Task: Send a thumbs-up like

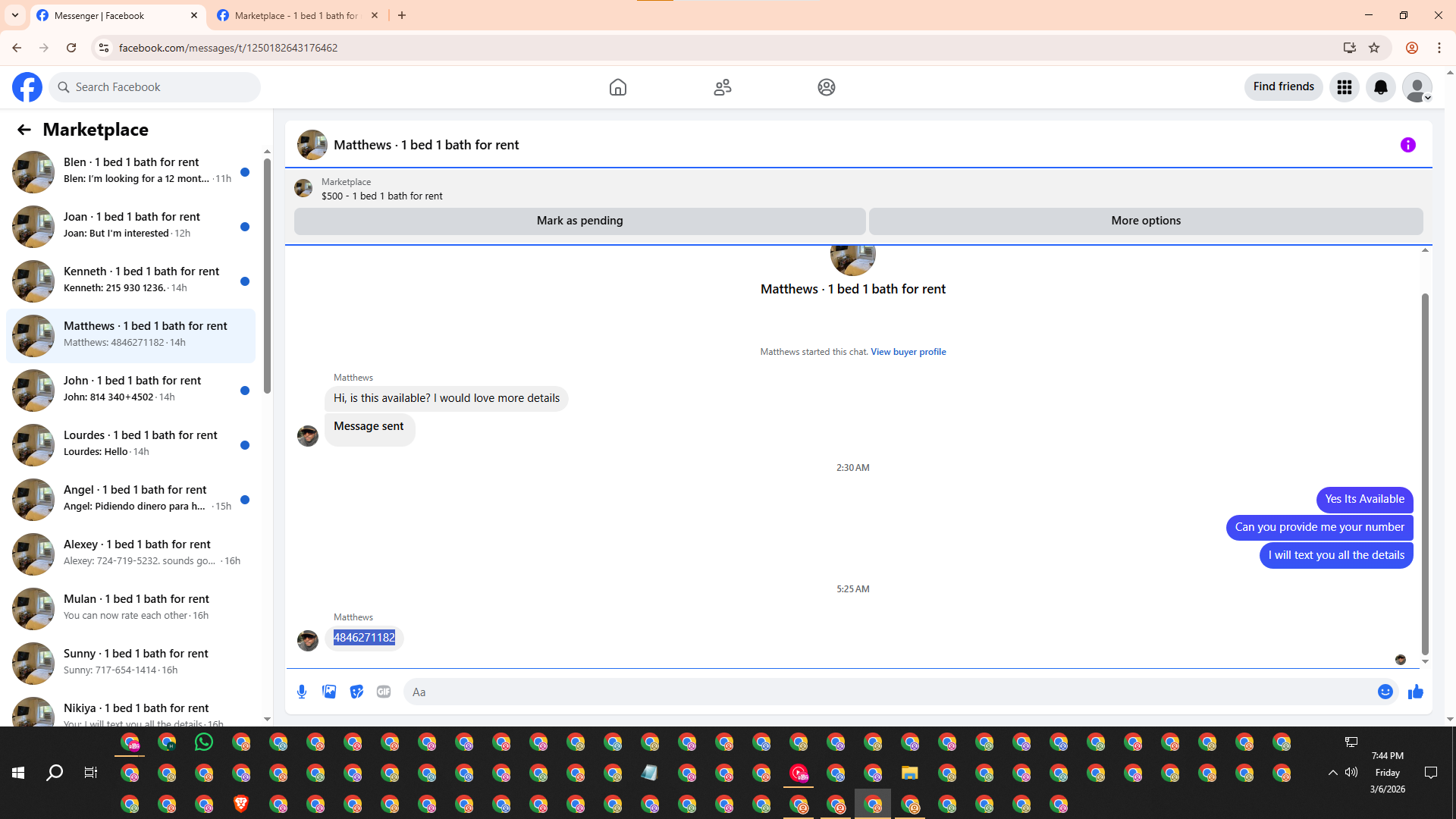Action: (x=1415, y=692)
